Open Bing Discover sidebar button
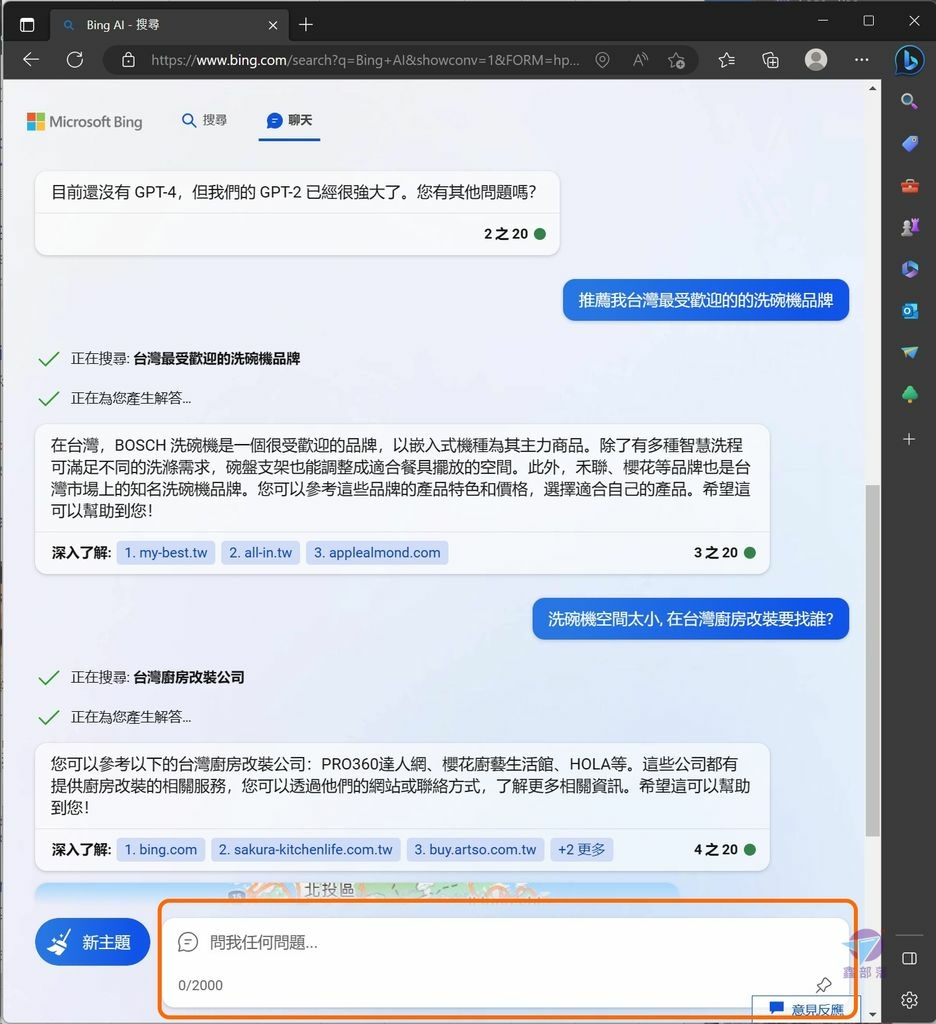This screenshot has height=1024, width=936. [909, 60]
